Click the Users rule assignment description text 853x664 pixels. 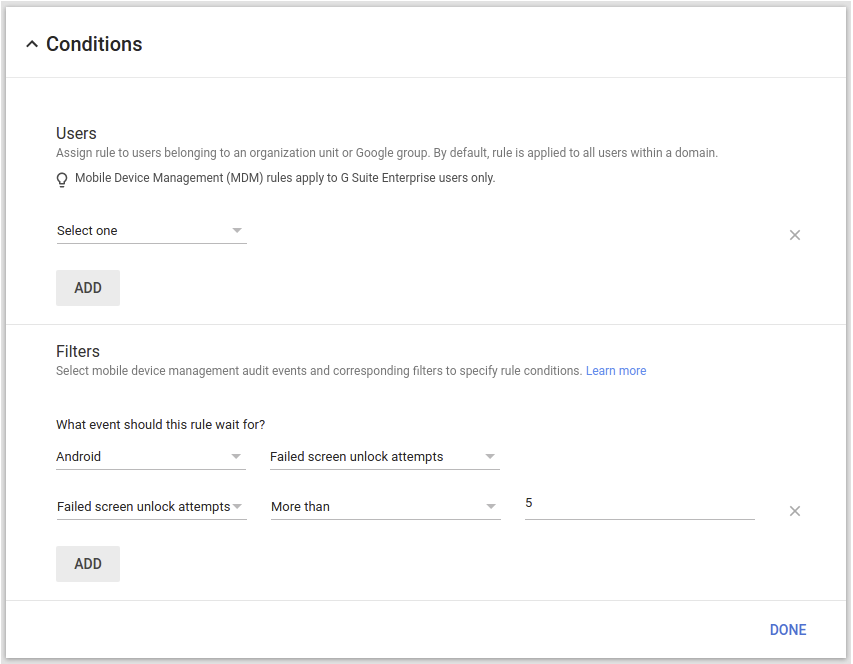pos(386,153)
